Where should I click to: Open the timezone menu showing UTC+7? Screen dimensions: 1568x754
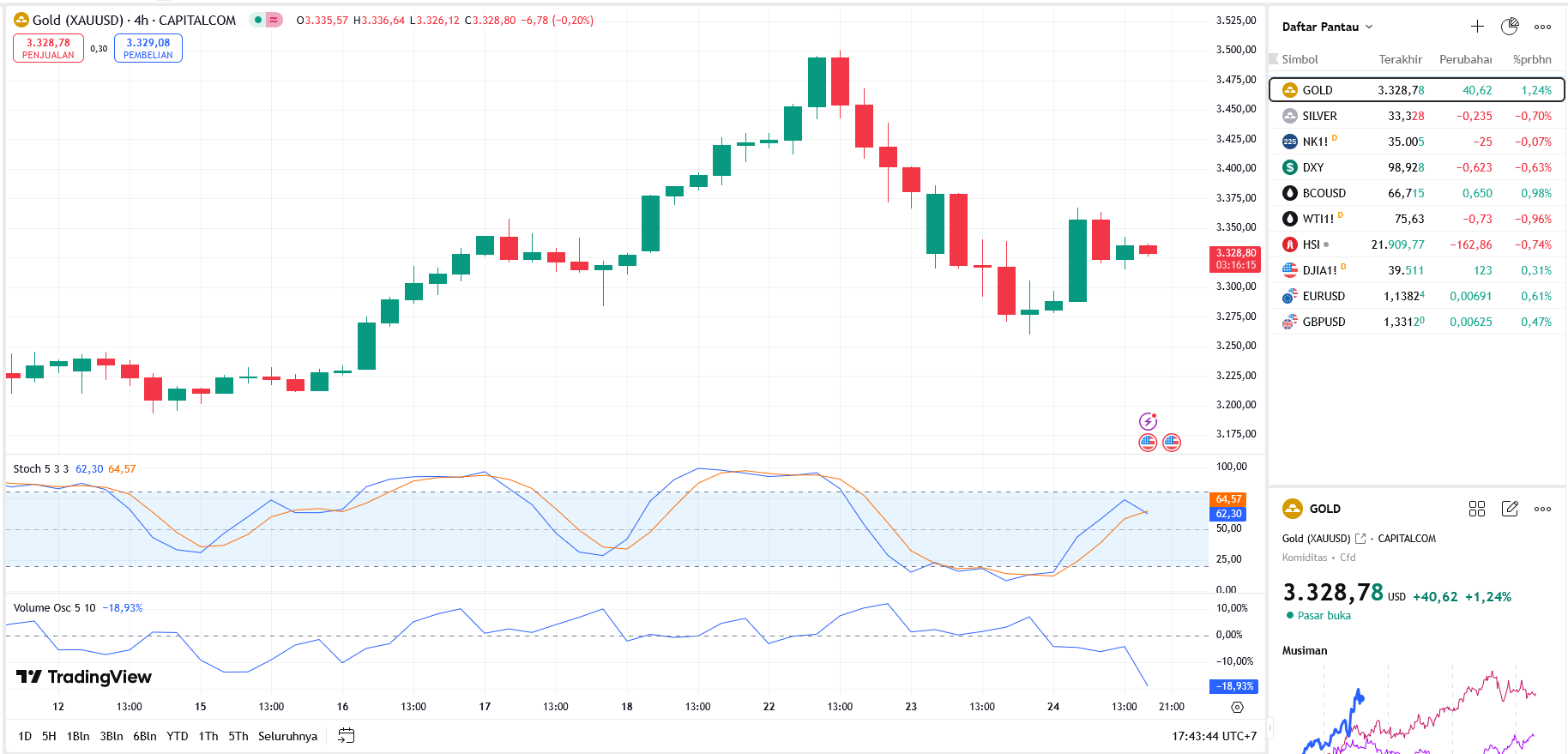click(1214, 736)
